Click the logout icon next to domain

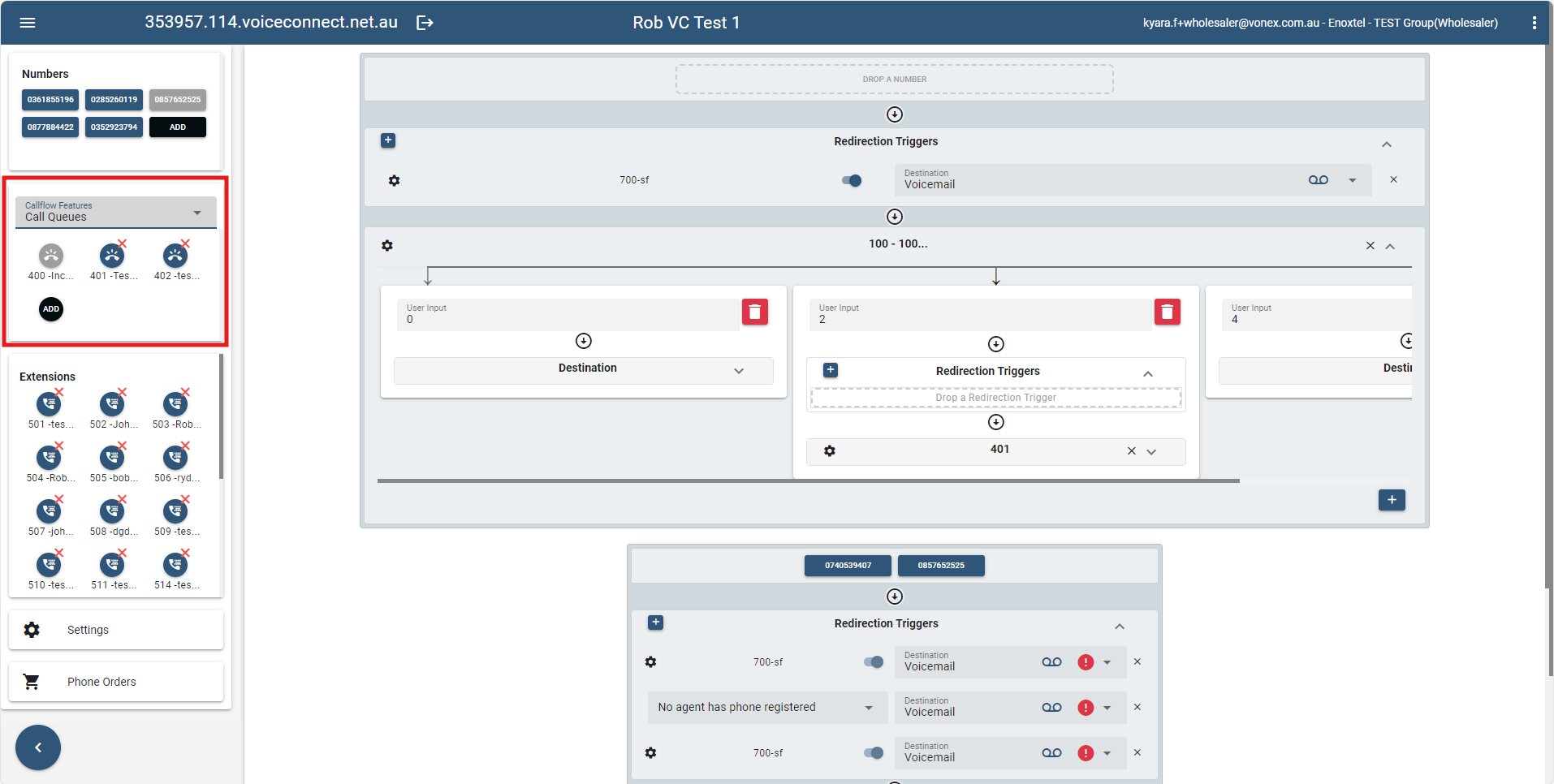425,23
